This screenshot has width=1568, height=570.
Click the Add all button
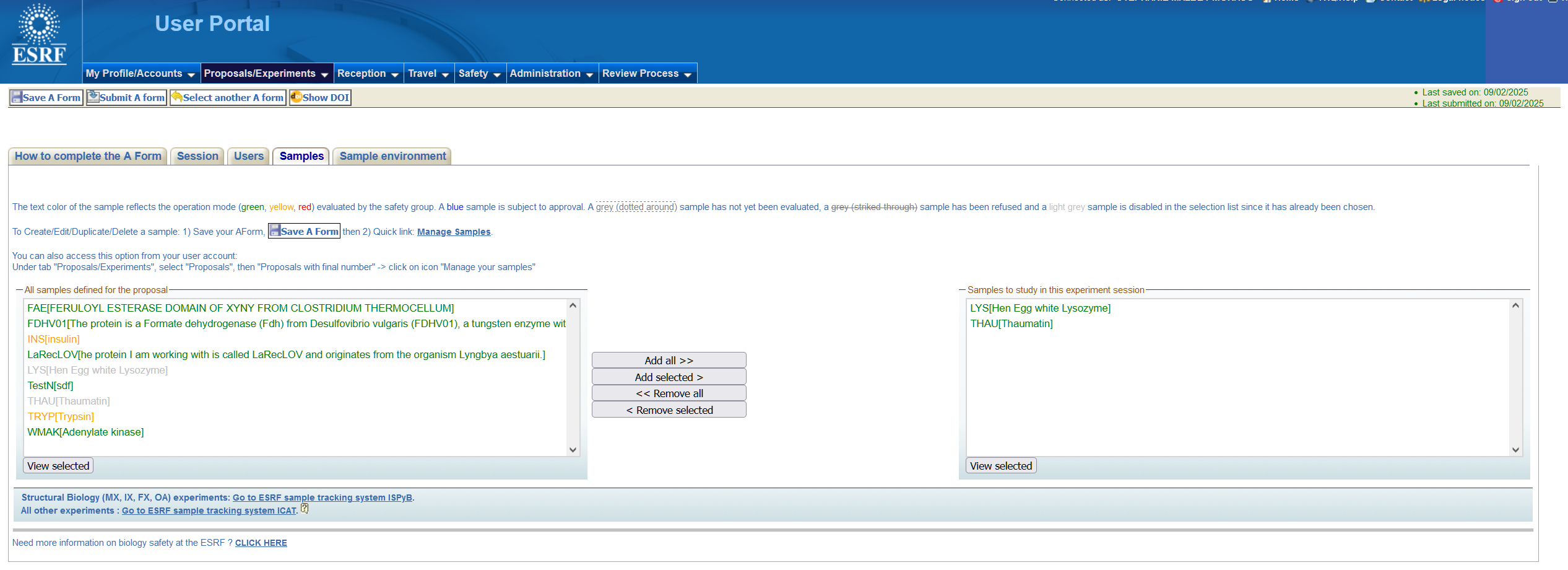tap(668, 359)
